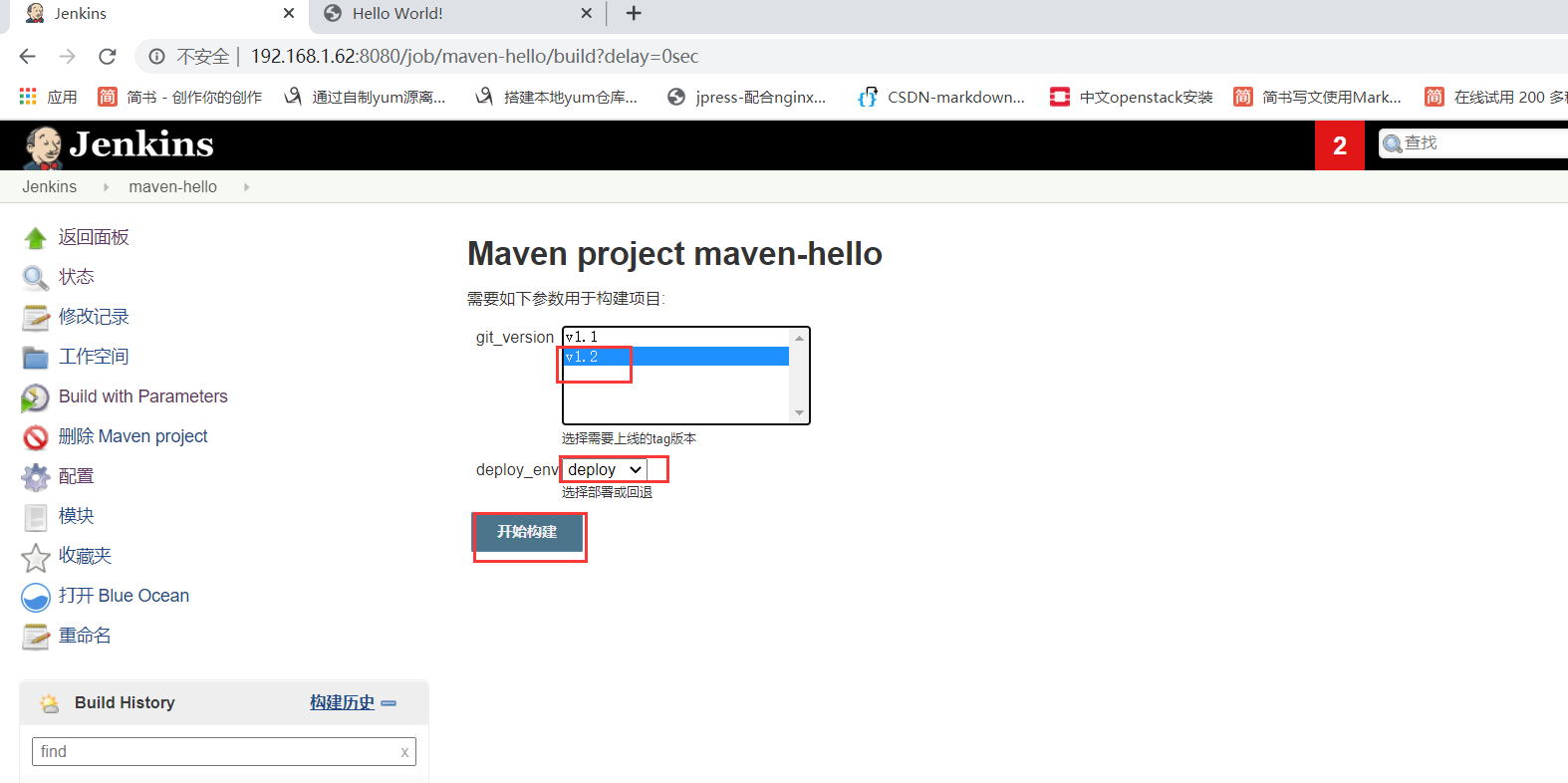Focus the Build History find field
The image size is (1568, 783).
(x=224, y=752)
